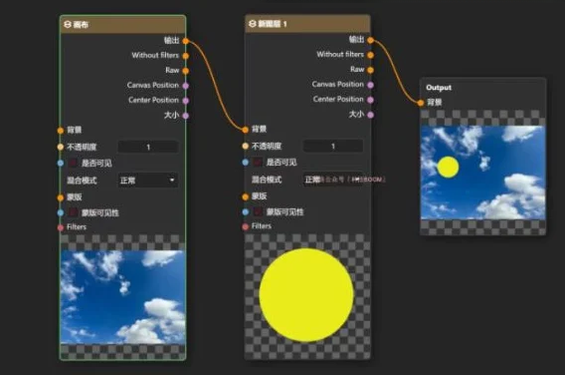This screenshot has height=375, width=565.
Task: Toggle 蒙版可见性 checkbox in 画布 node
Action: click(73, 213)
